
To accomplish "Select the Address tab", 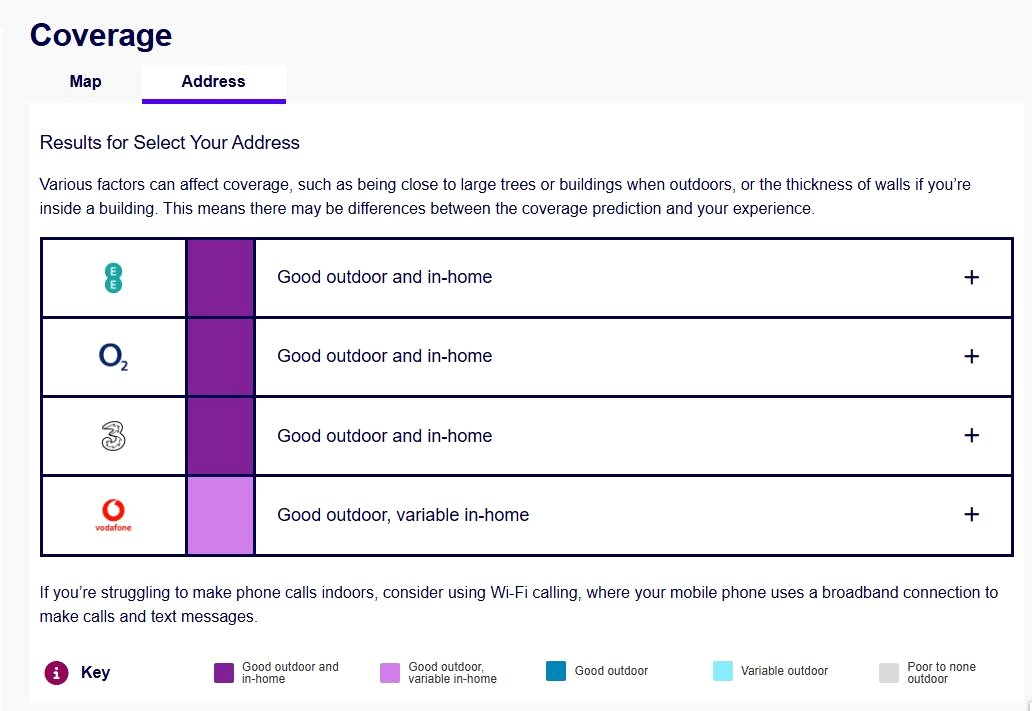I will point(213,82).
